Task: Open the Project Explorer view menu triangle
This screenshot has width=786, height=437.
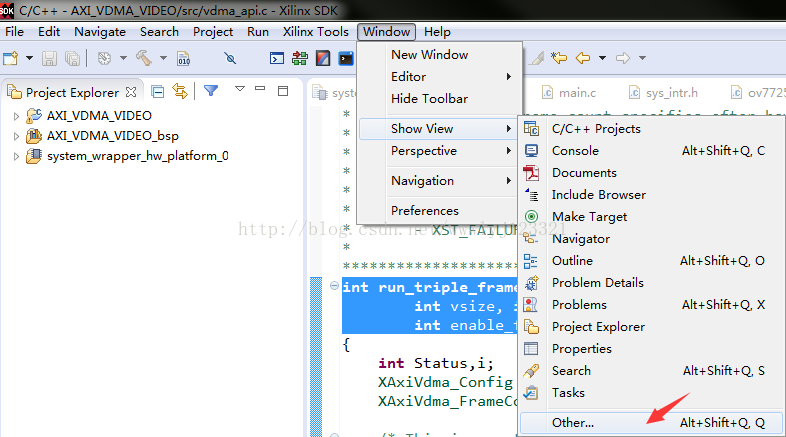Action: pos(240,89)
